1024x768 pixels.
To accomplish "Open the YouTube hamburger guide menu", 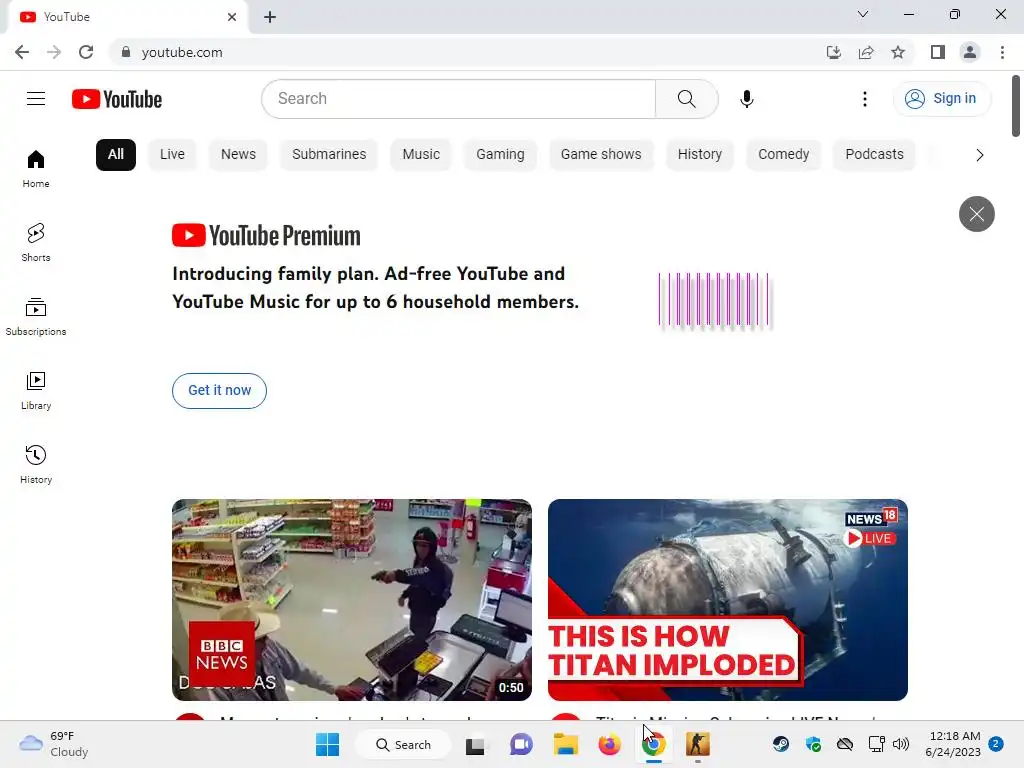I will (36, 99).
